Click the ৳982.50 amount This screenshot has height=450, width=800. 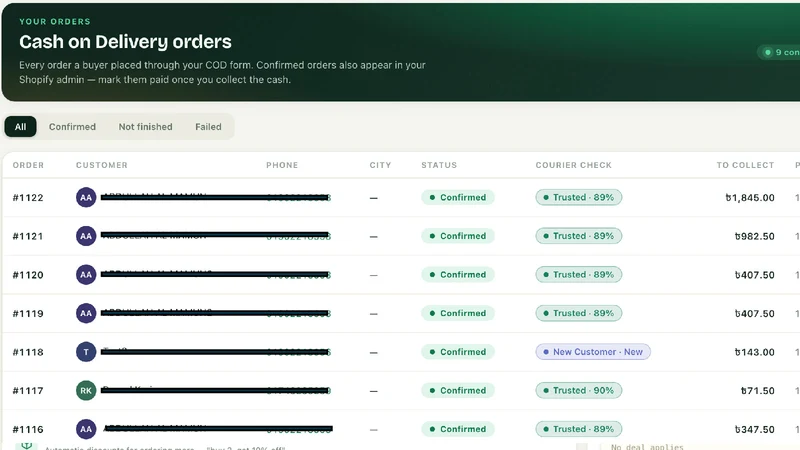755,236
